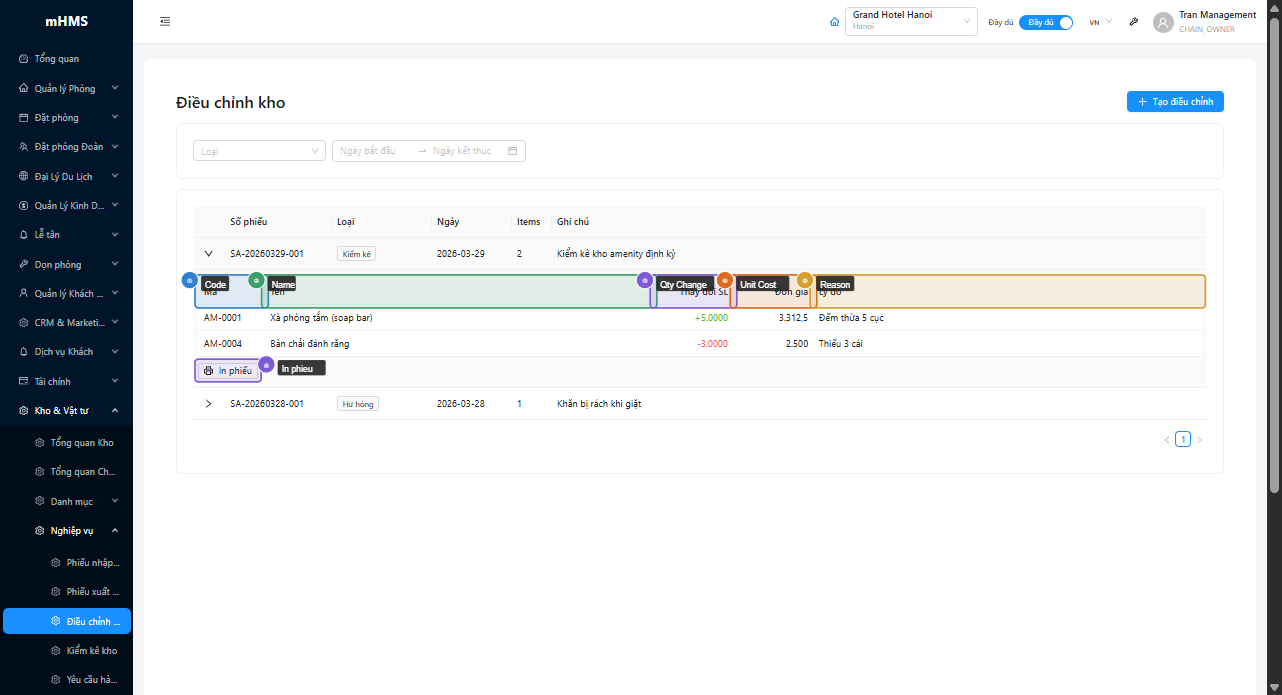The image size is (1282, 695).
Task: Click the wrench tool icon in header
Action: coord(1133,22)
